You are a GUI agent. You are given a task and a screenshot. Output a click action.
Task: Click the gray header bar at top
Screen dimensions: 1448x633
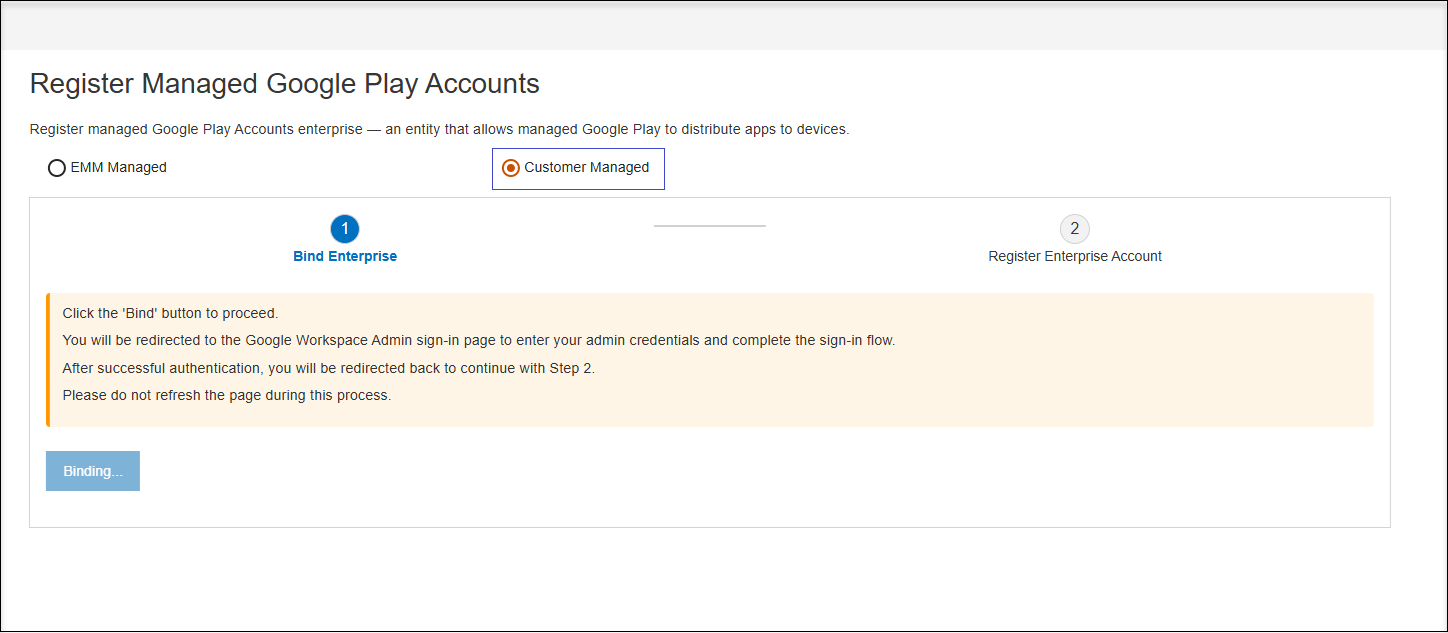pos(724,26)
